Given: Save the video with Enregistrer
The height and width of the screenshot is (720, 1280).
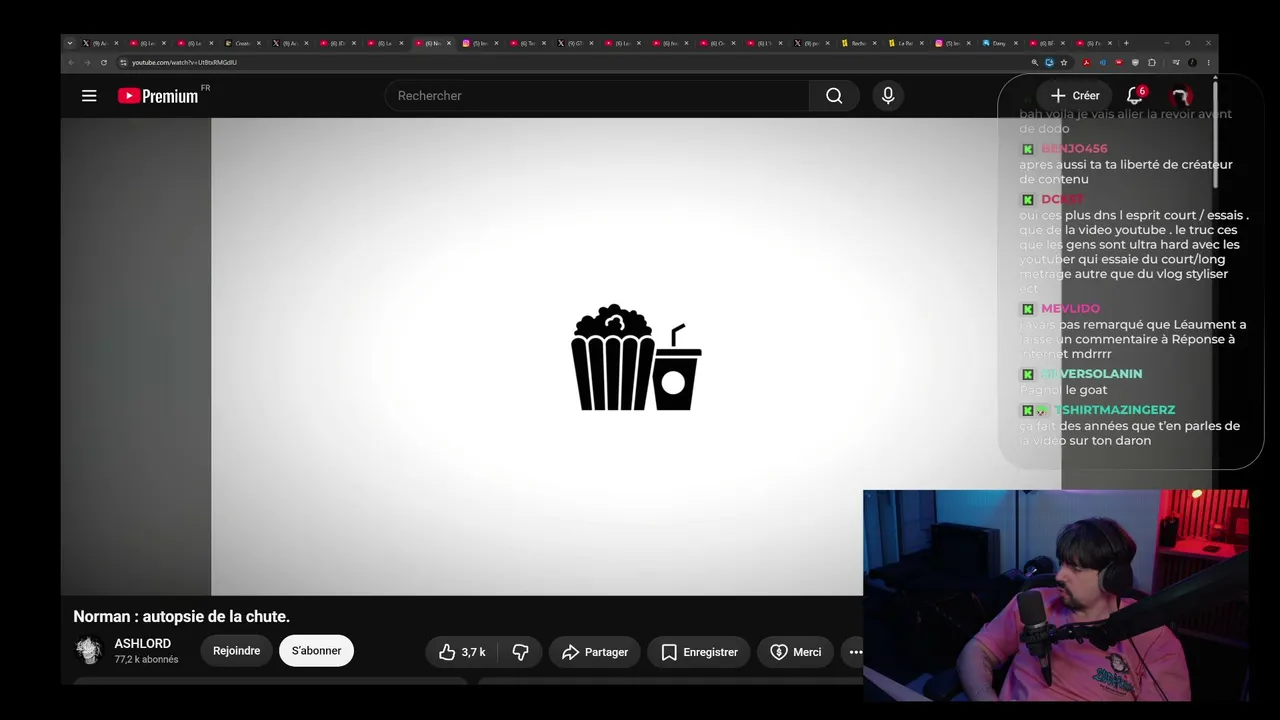Looking at the screenshot, I should 699,652.
